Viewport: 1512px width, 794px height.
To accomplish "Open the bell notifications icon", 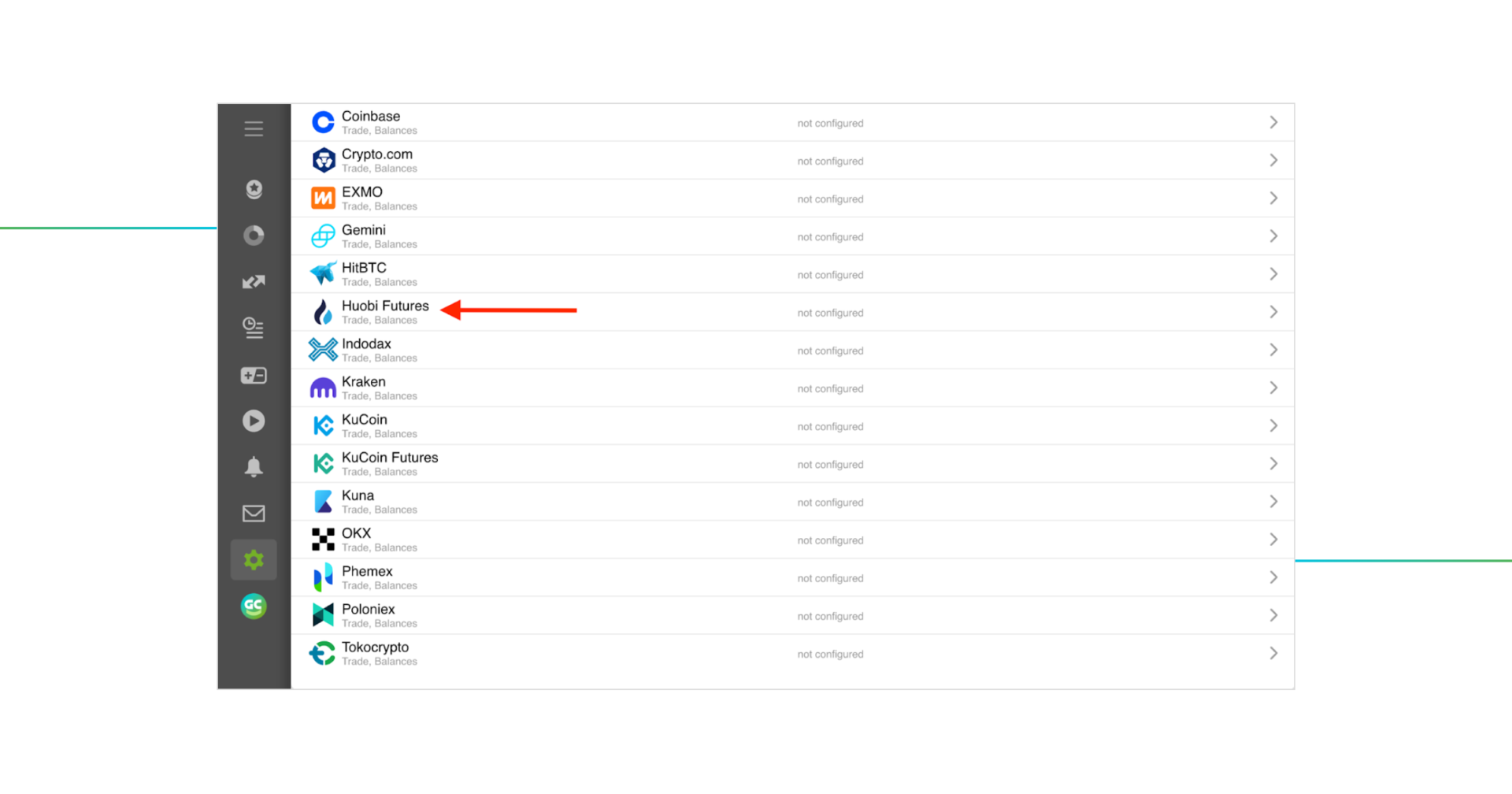I will pos(254,467).
